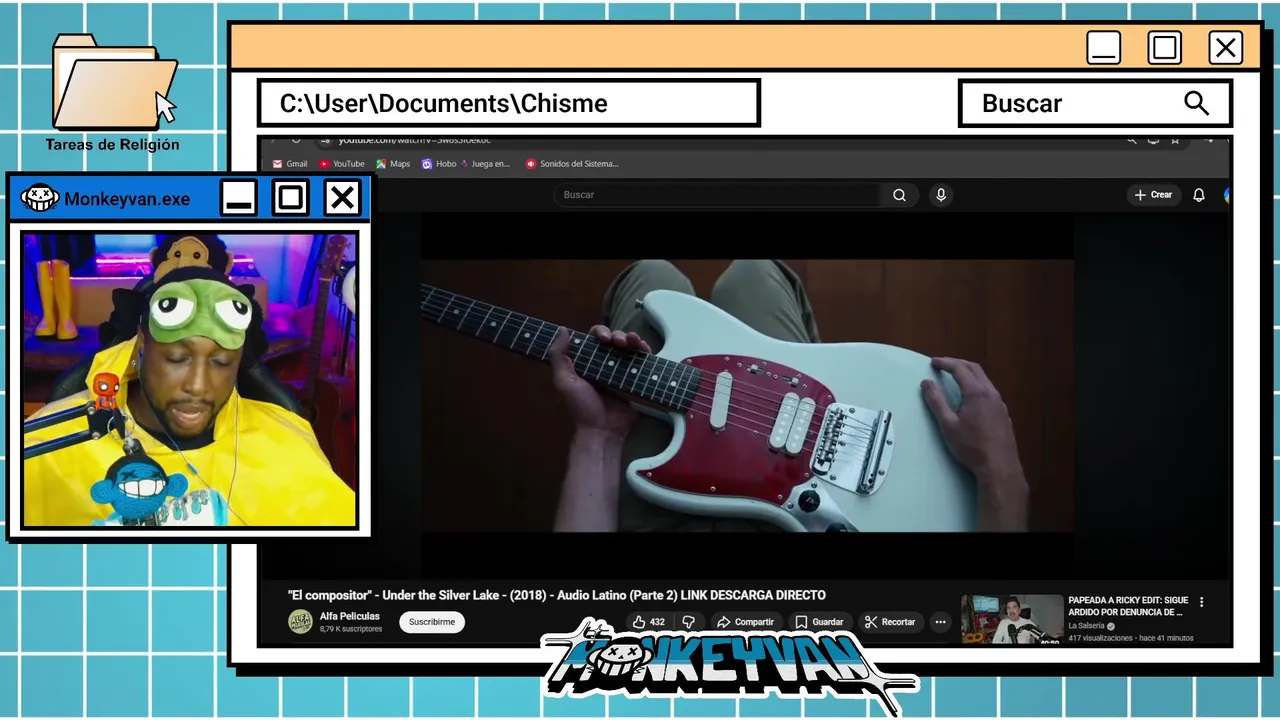Image resolution: width=1280 pixels, height=720 pixels.
Task: Maximize the Monkeyvan.exe window
Action: (x=290, y=198)
